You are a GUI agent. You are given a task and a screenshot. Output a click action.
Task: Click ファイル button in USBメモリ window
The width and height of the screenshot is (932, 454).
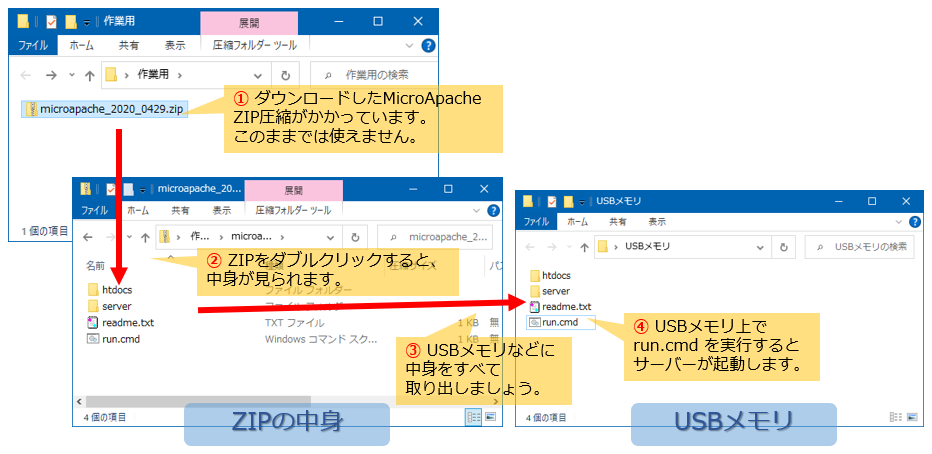pyautogui.click(x=537, y=222)
